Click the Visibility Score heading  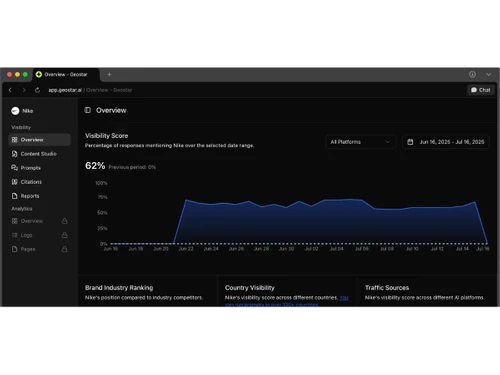[106, 136]
